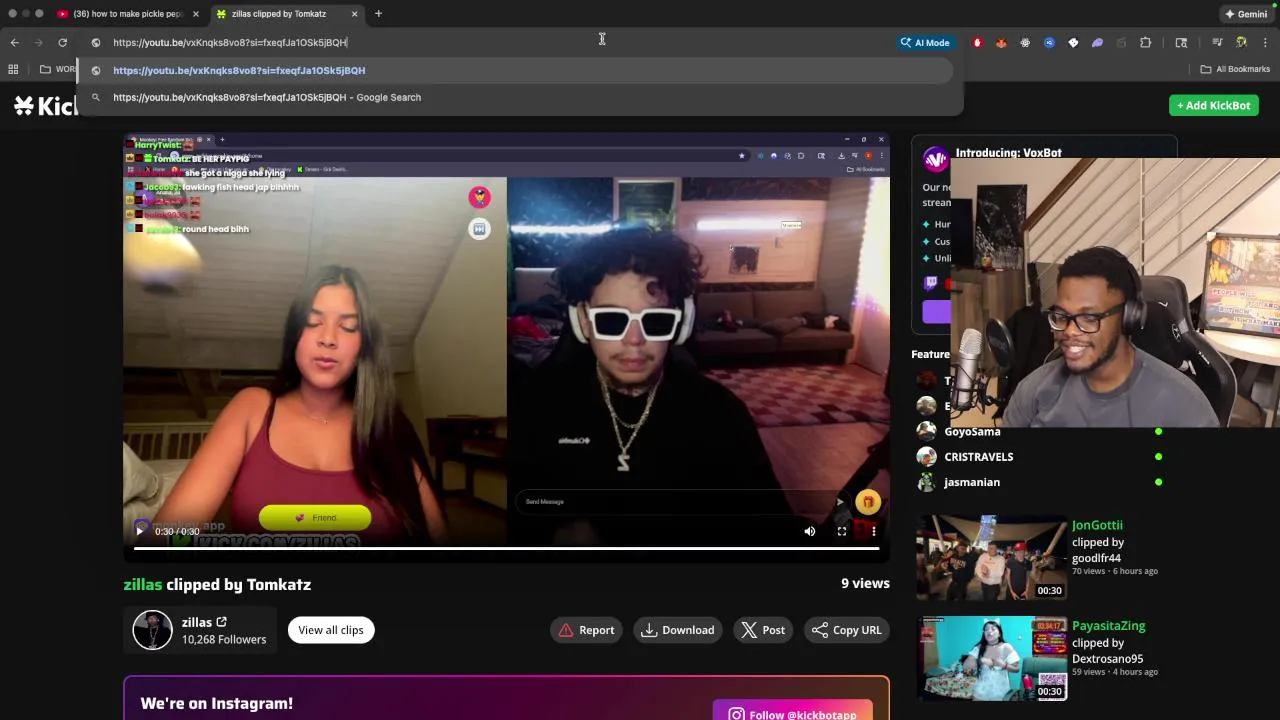The height and width of the screenshot is (720, 1280).
Task: Open the video player three-dot options
Action: (873, 531)
